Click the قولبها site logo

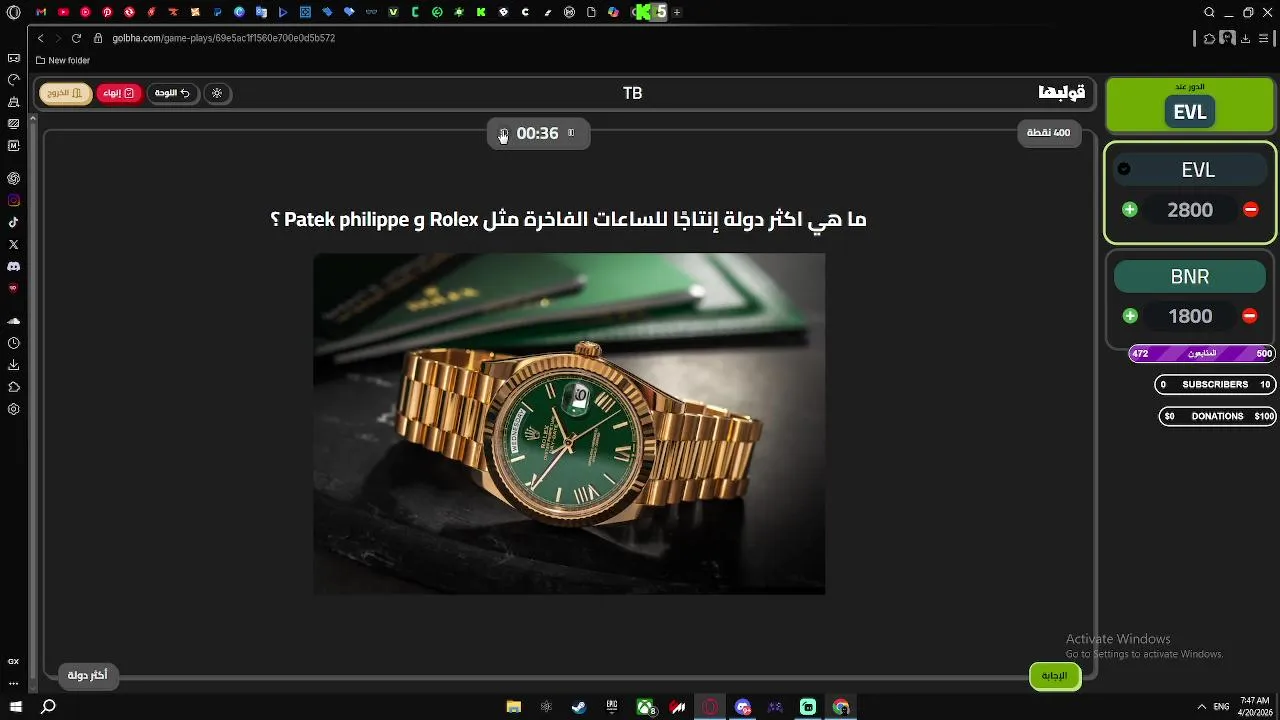tap(1062, 93)
